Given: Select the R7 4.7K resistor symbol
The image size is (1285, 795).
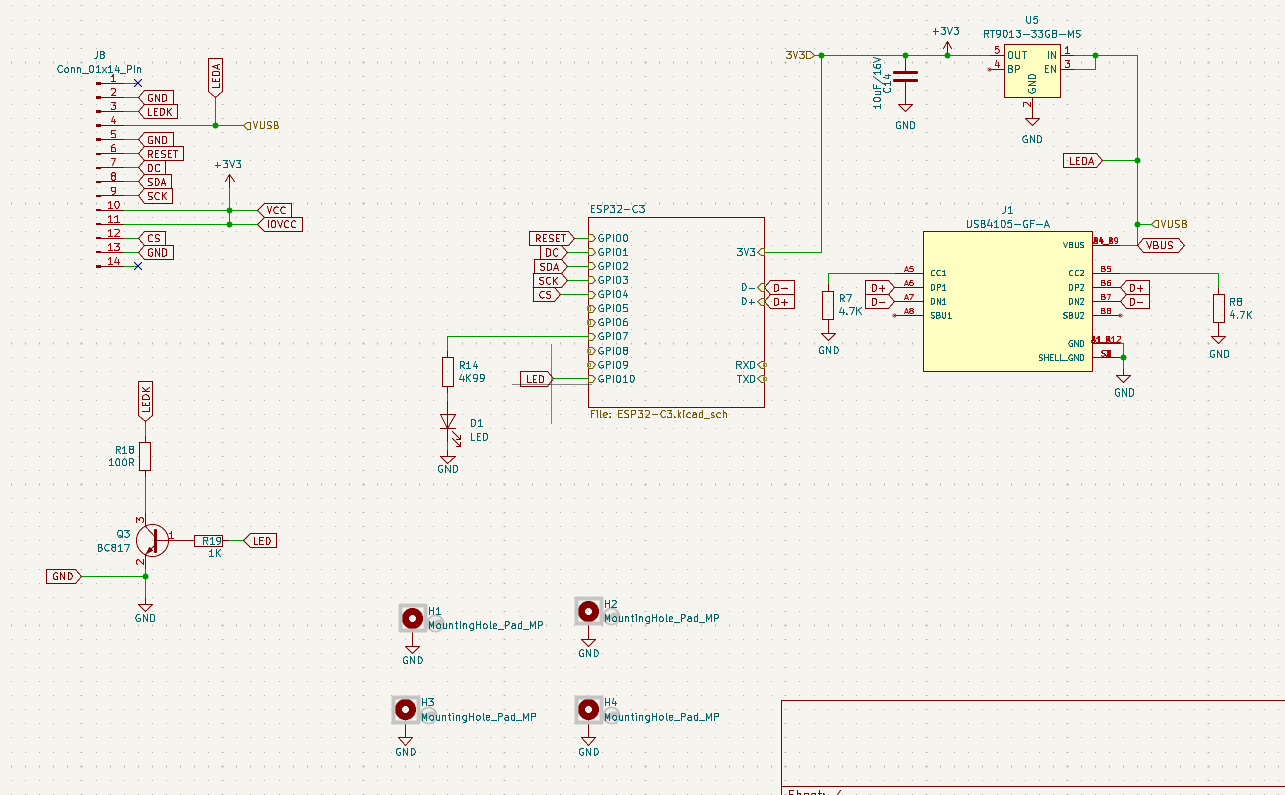Looking at the screenshot, I should [828, 305].
